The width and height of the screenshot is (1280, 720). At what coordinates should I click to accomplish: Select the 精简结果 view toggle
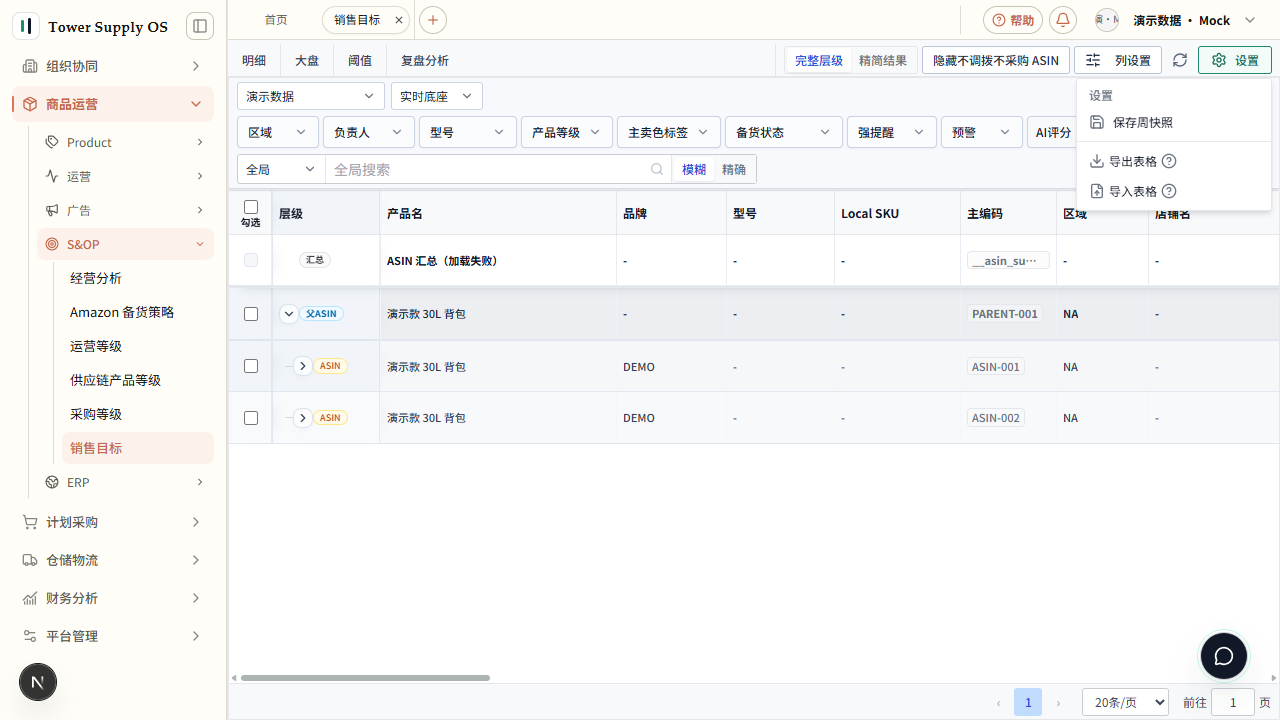pos(883,60)
